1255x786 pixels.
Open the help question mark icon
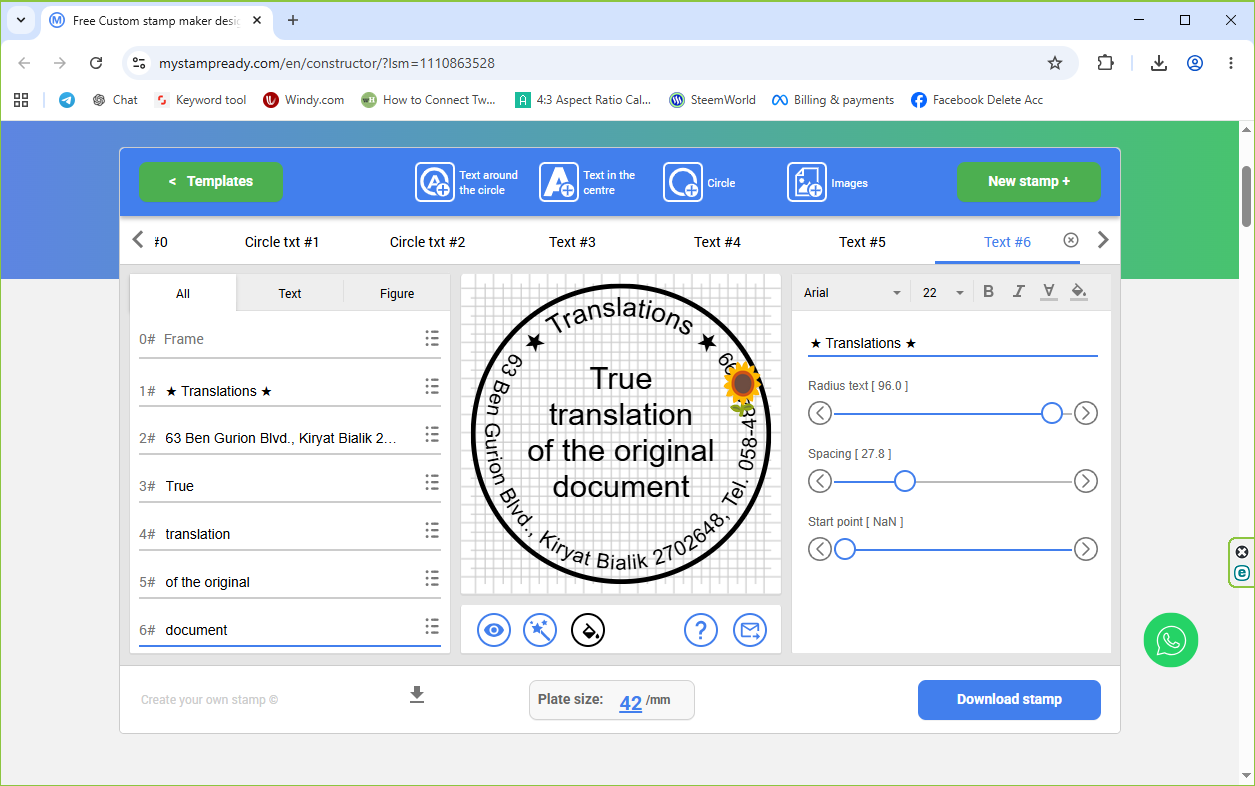coord(701,630)
